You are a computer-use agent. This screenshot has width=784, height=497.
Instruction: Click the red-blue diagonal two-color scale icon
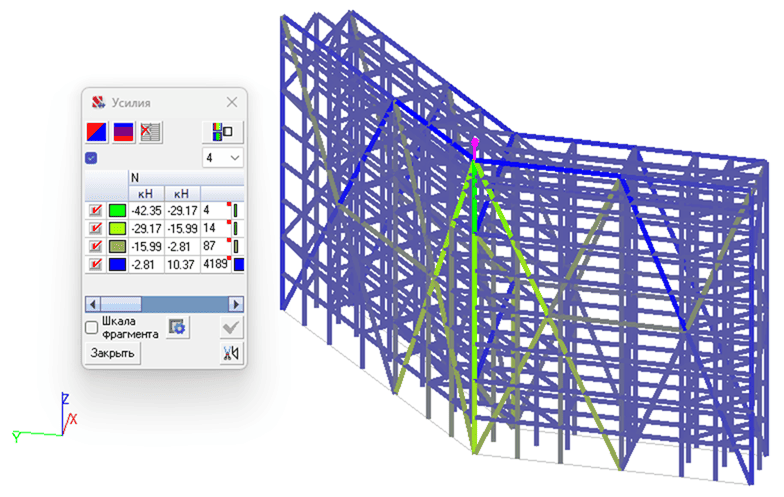(x=98, y=131)
